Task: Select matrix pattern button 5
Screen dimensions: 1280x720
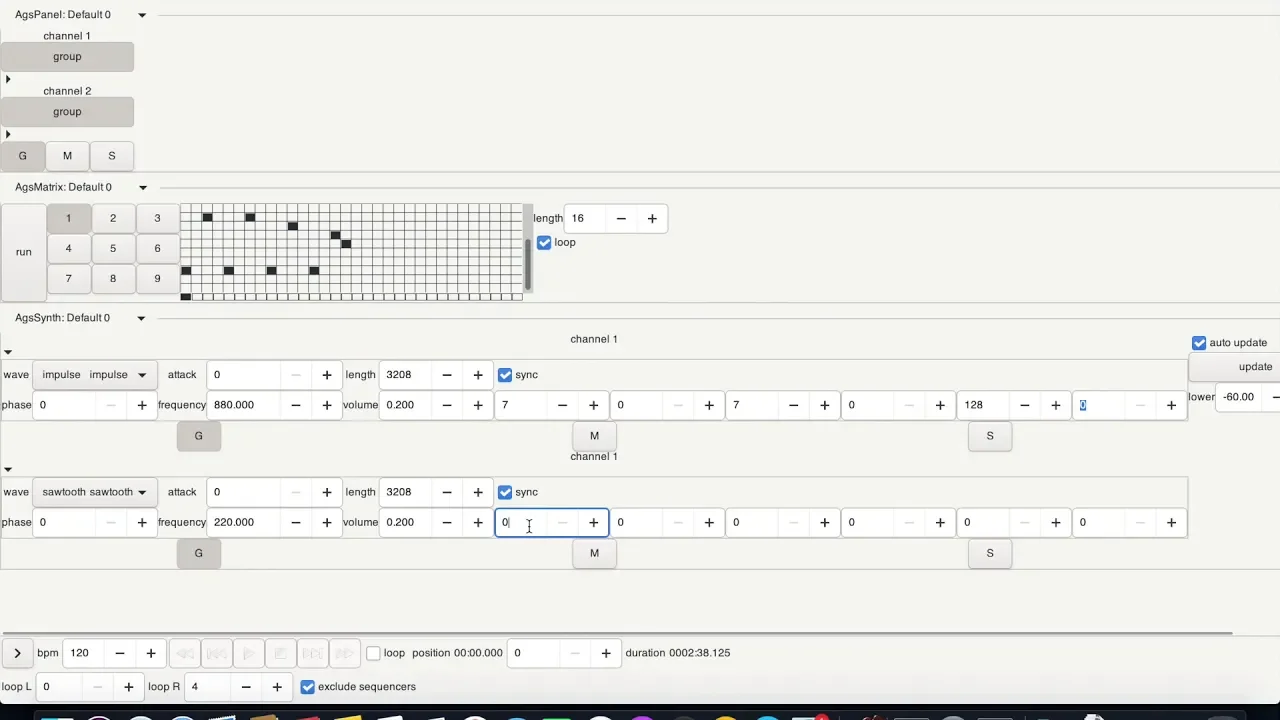Action: (x=113, y=248)
